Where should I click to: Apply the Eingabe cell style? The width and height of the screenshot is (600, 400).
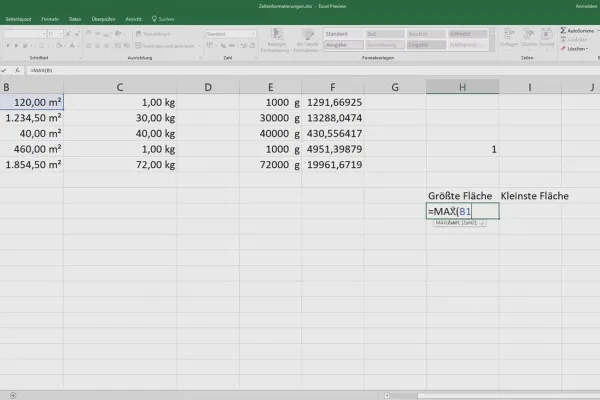pos(426,45)
